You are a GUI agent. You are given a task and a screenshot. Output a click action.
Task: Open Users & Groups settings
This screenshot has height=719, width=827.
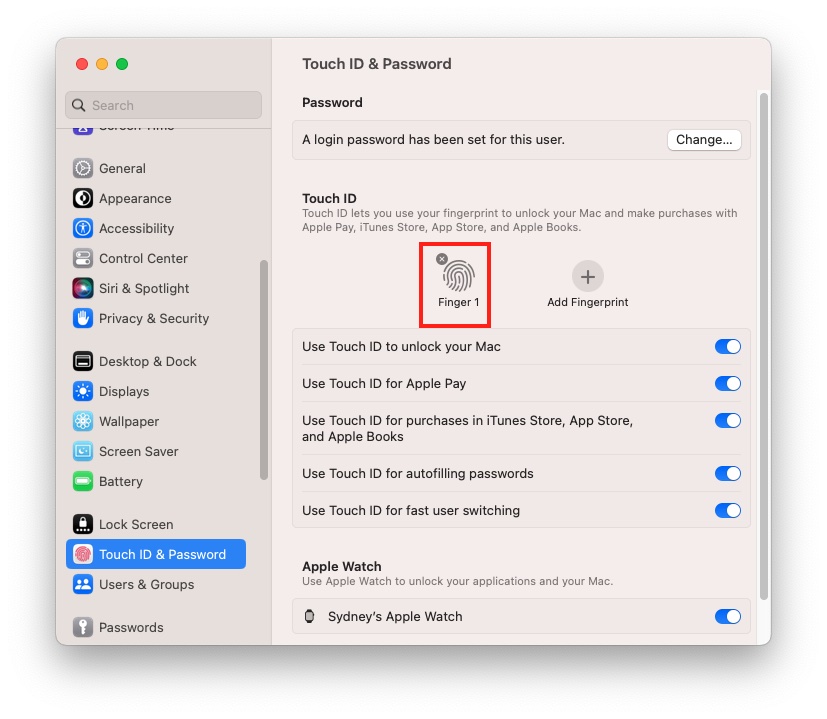(83, 584)
